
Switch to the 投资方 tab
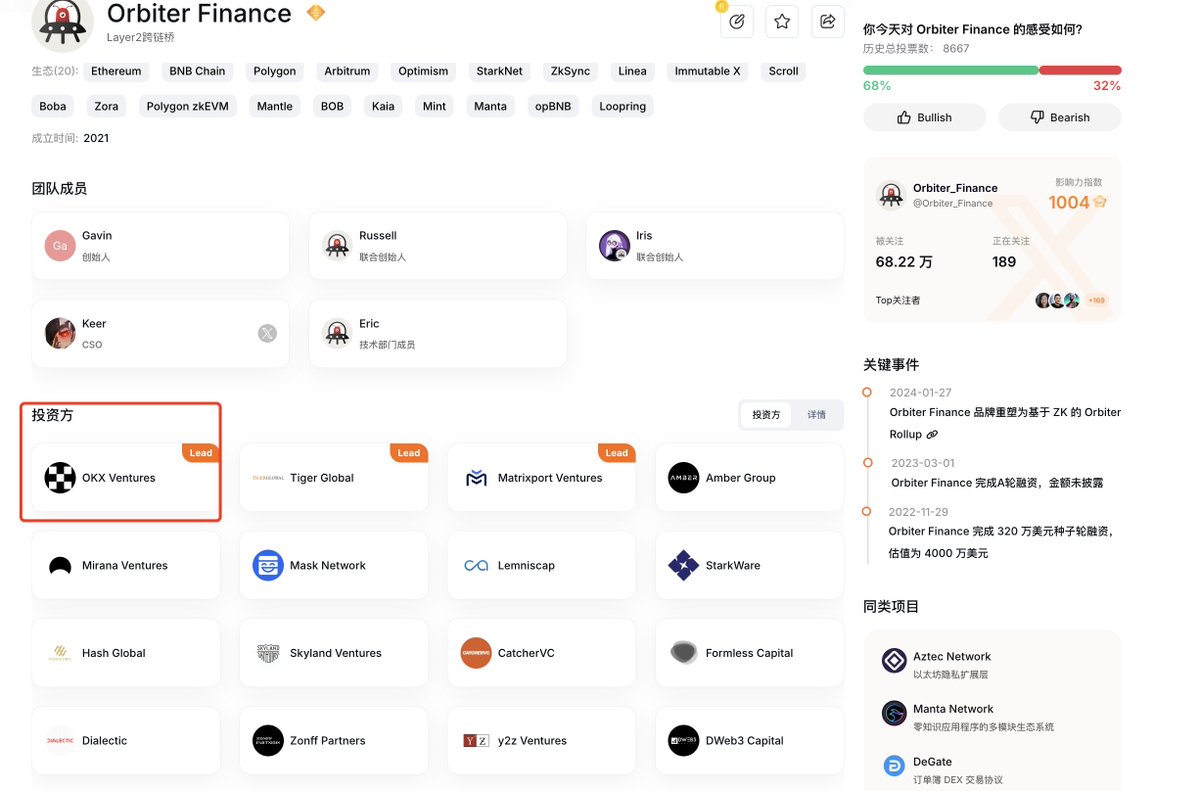point(766,415)
